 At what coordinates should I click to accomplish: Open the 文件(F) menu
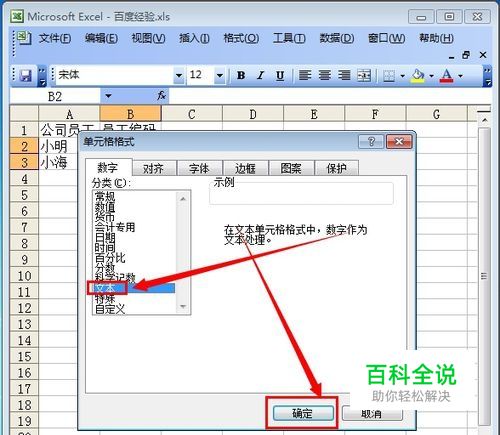[55, 38]
